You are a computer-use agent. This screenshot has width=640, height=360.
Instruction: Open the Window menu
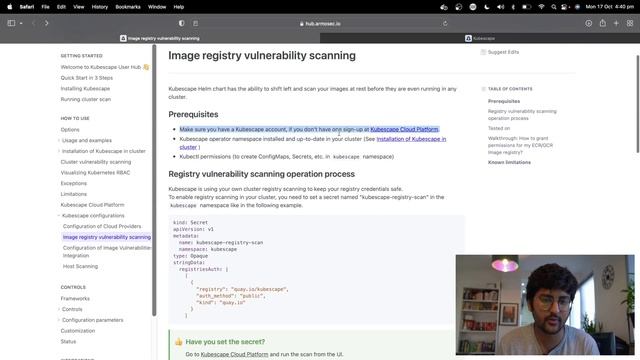point(157,7)
